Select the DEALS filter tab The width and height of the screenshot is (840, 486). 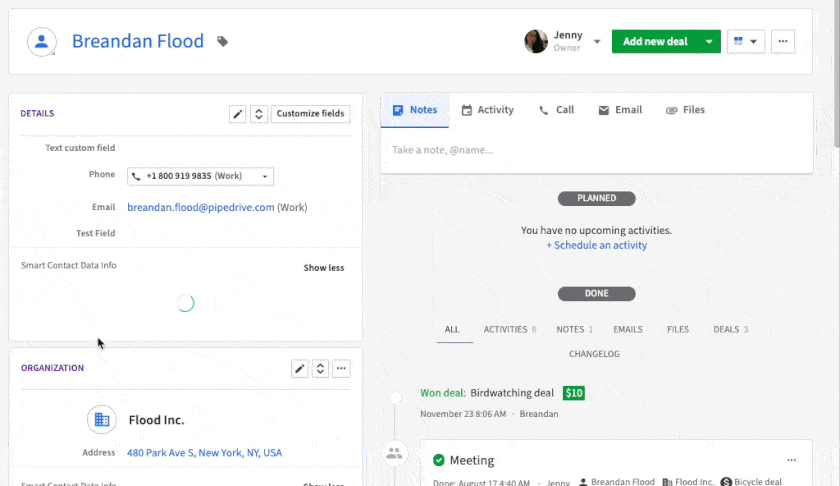point(730,330)
